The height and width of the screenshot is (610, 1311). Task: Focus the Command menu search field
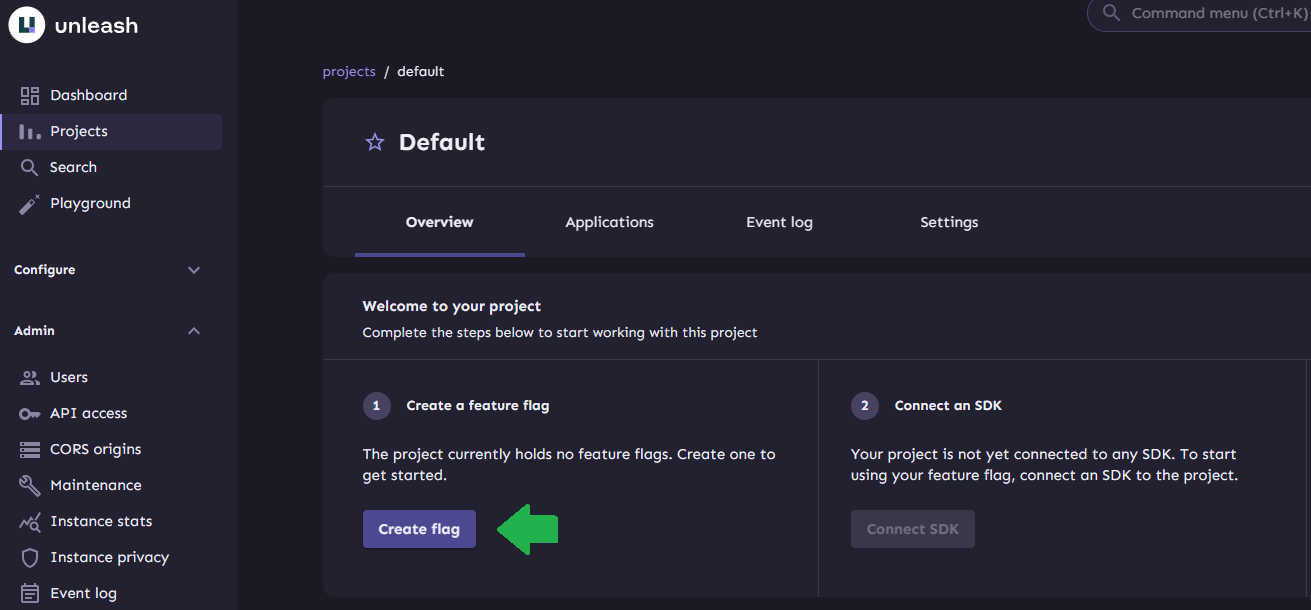point(1210,14)
